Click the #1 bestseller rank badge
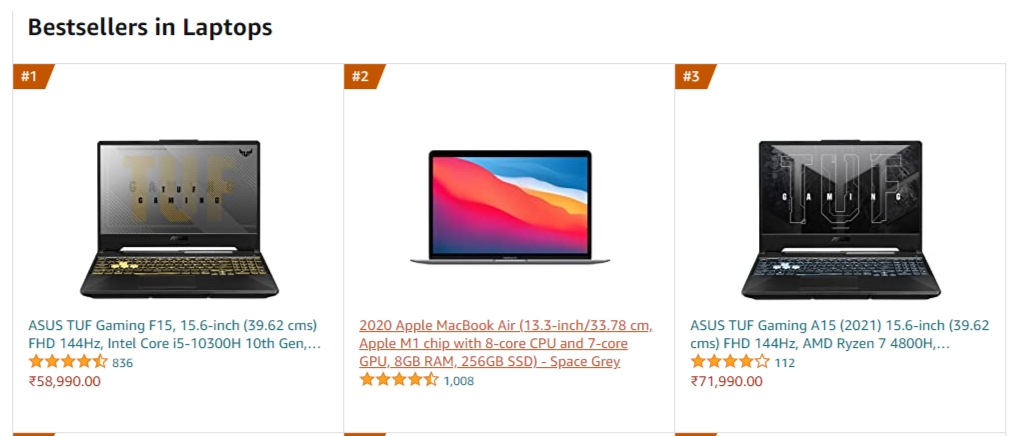 coord(32,77)
